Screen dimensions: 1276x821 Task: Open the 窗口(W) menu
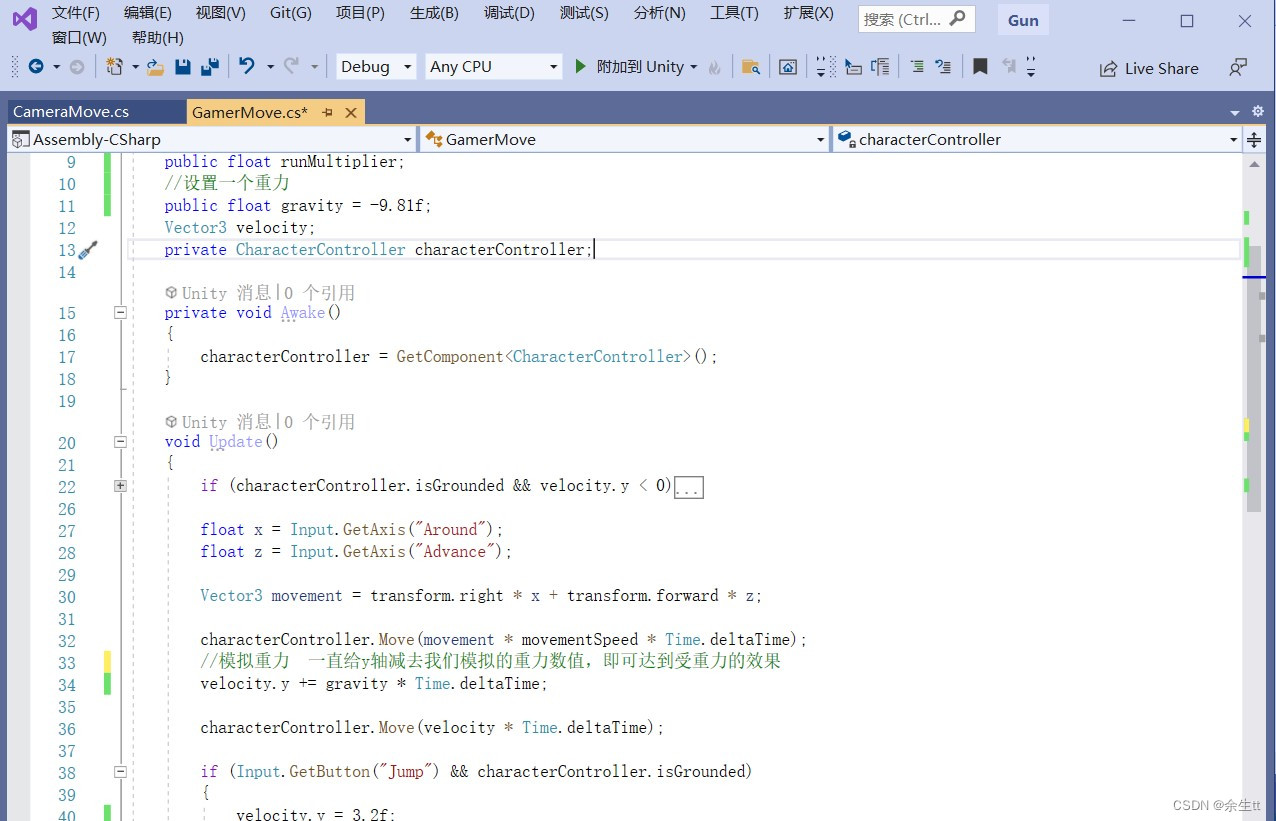pos(79,37)
